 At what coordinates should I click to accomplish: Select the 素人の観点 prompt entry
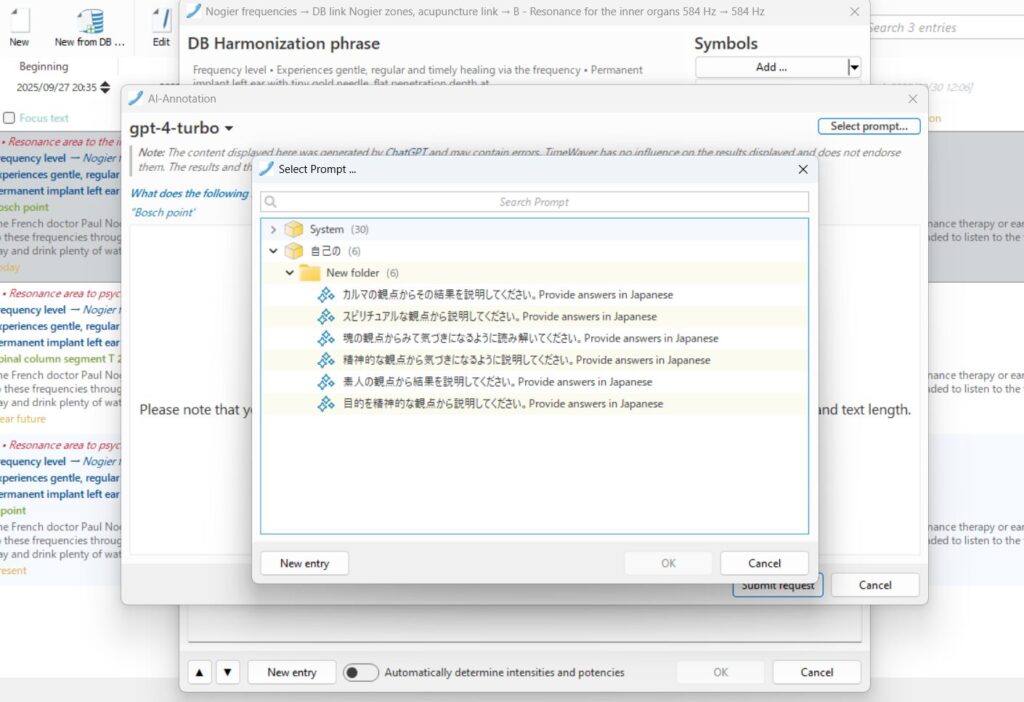(x=497, y=382)
